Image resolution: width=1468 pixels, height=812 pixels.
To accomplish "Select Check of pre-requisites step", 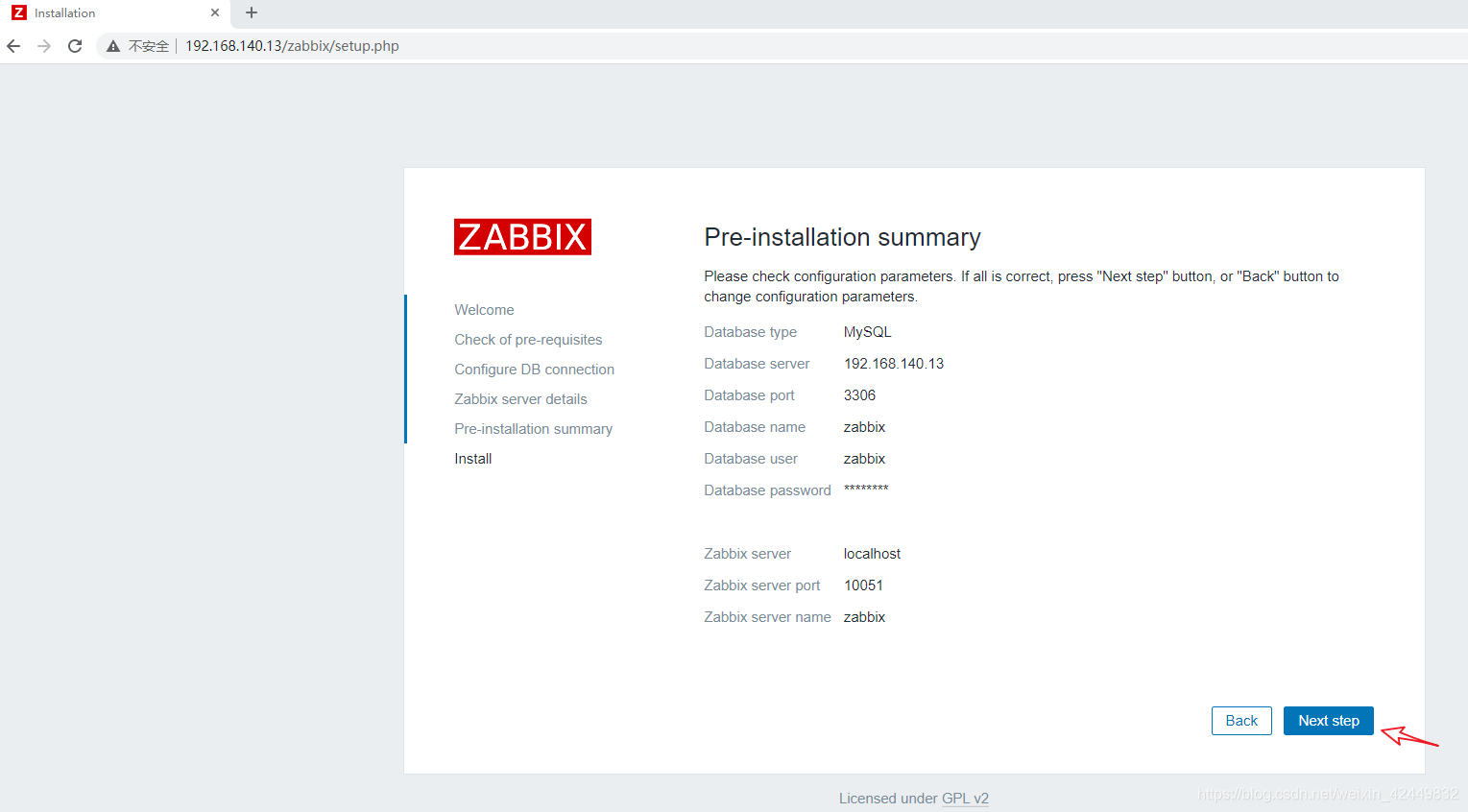I will [x=528, y=340].
